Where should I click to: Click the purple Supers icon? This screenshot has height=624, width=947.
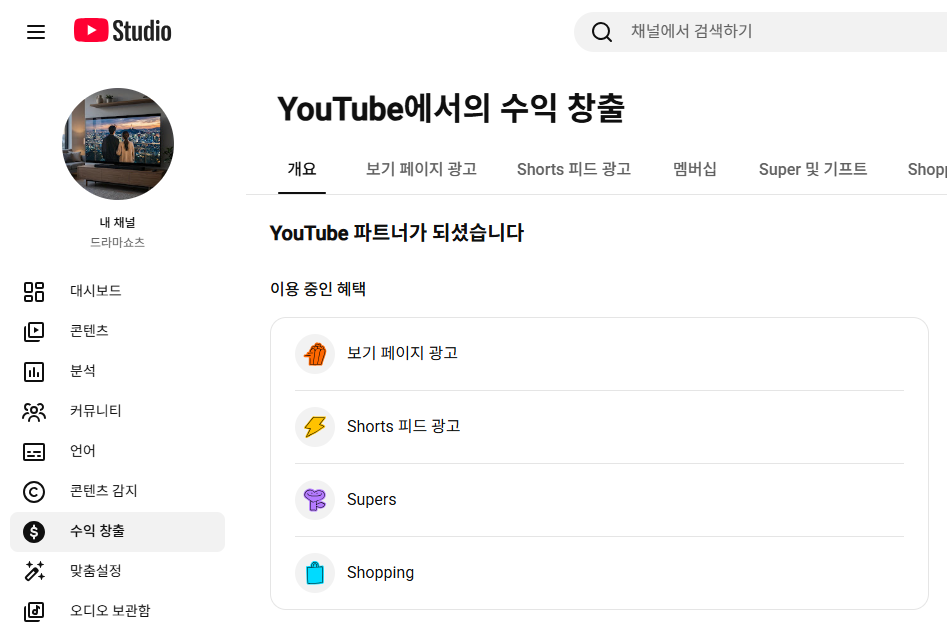point(315,500)
